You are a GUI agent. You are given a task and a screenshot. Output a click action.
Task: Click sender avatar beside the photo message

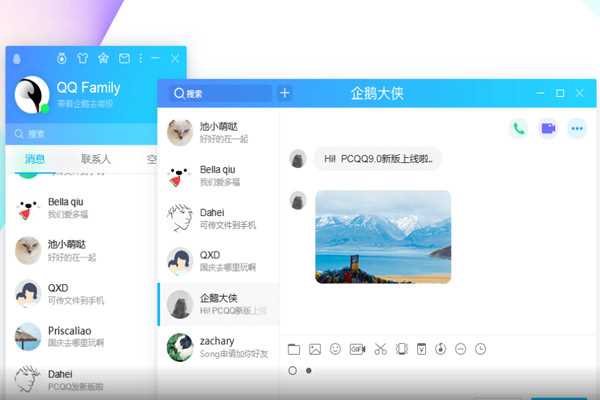[298, 201]
